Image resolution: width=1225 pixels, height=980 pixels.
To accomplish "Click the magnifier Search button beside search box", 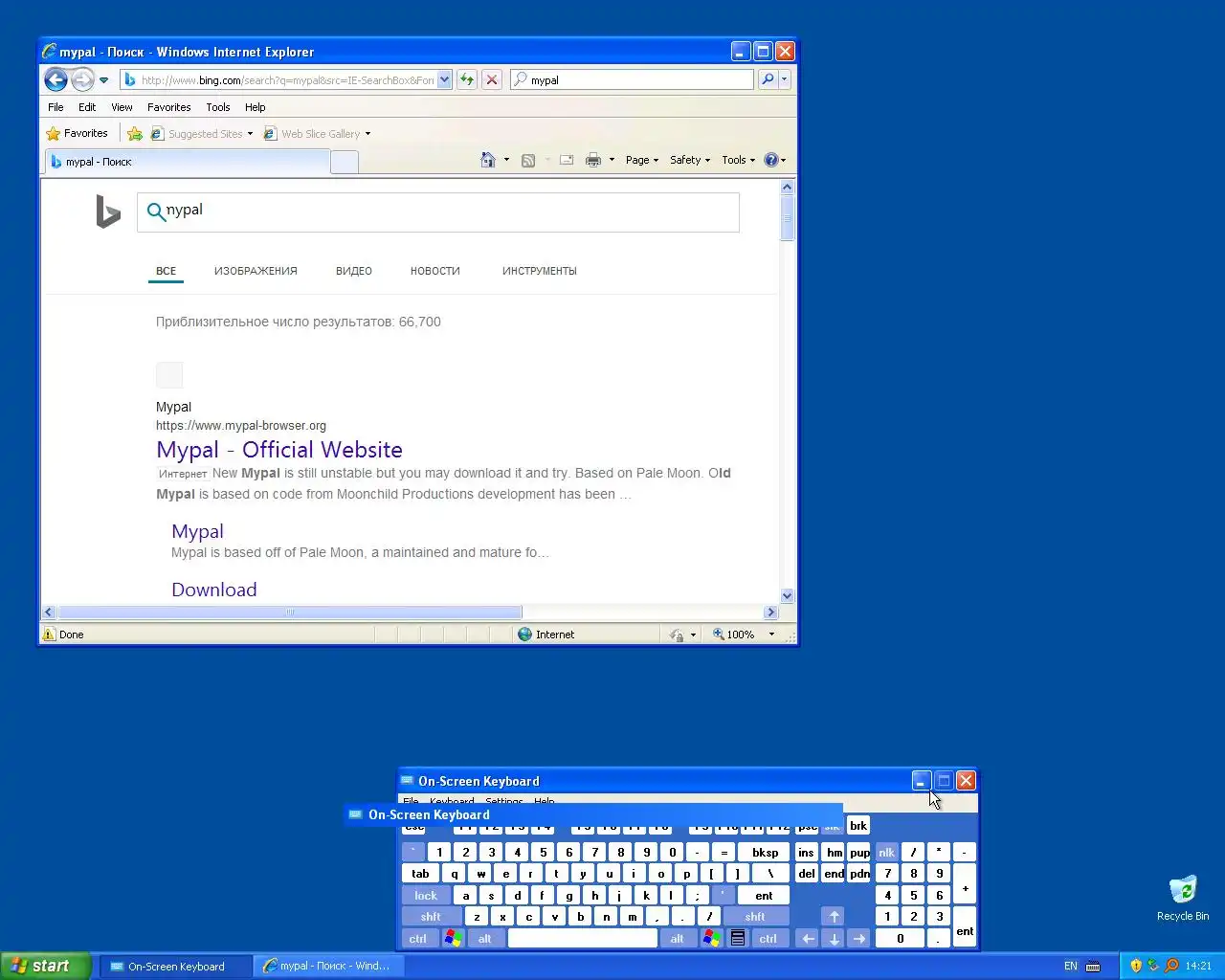I will [x=768, y=79].
